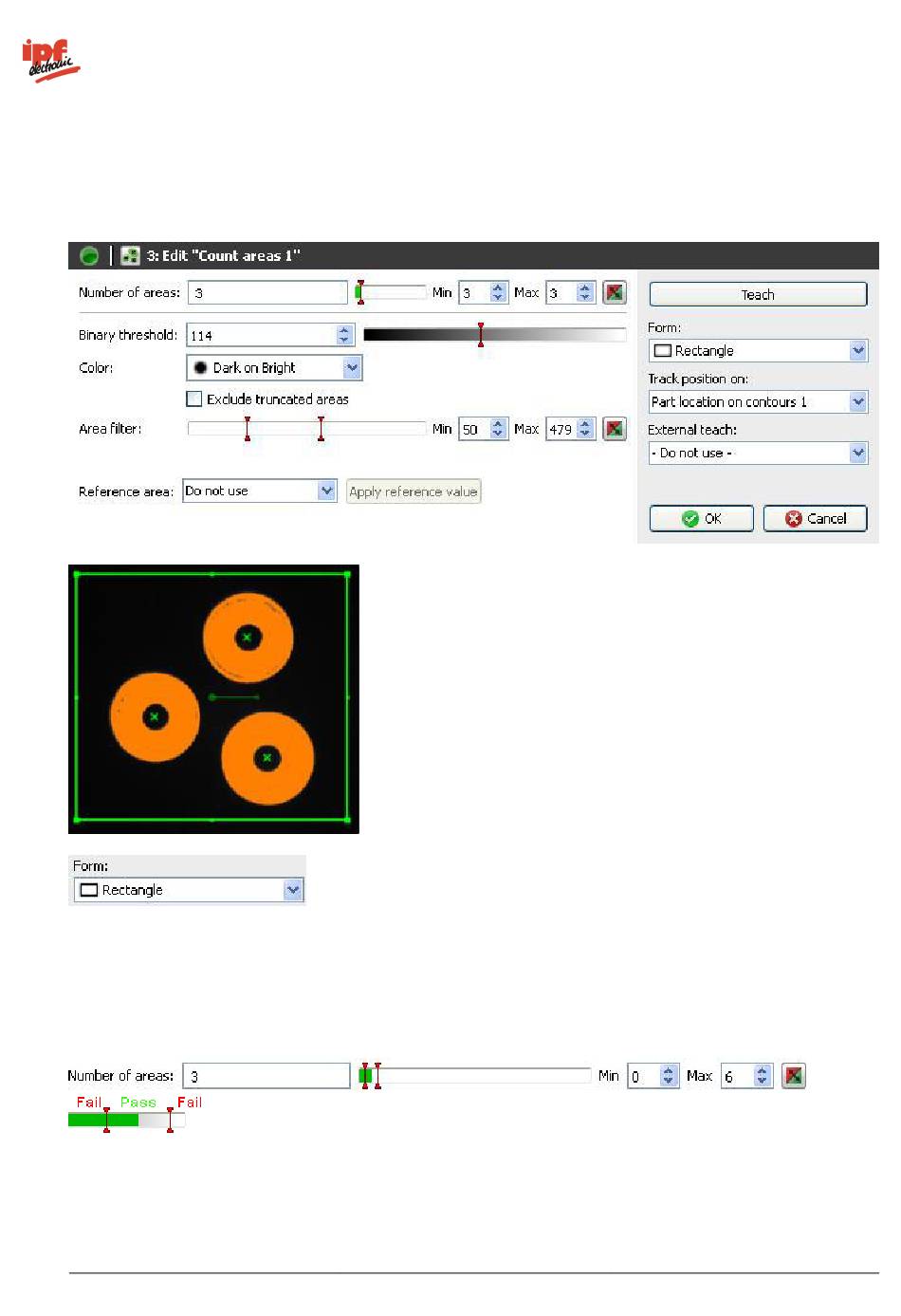Click the upper Number of areas slider
901x1316 pixels.
tap(391, 292)
